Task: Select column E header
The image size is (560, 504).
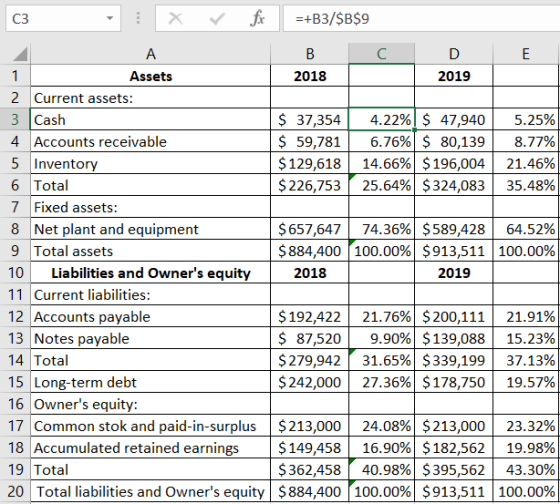Action: pos(526,54)
